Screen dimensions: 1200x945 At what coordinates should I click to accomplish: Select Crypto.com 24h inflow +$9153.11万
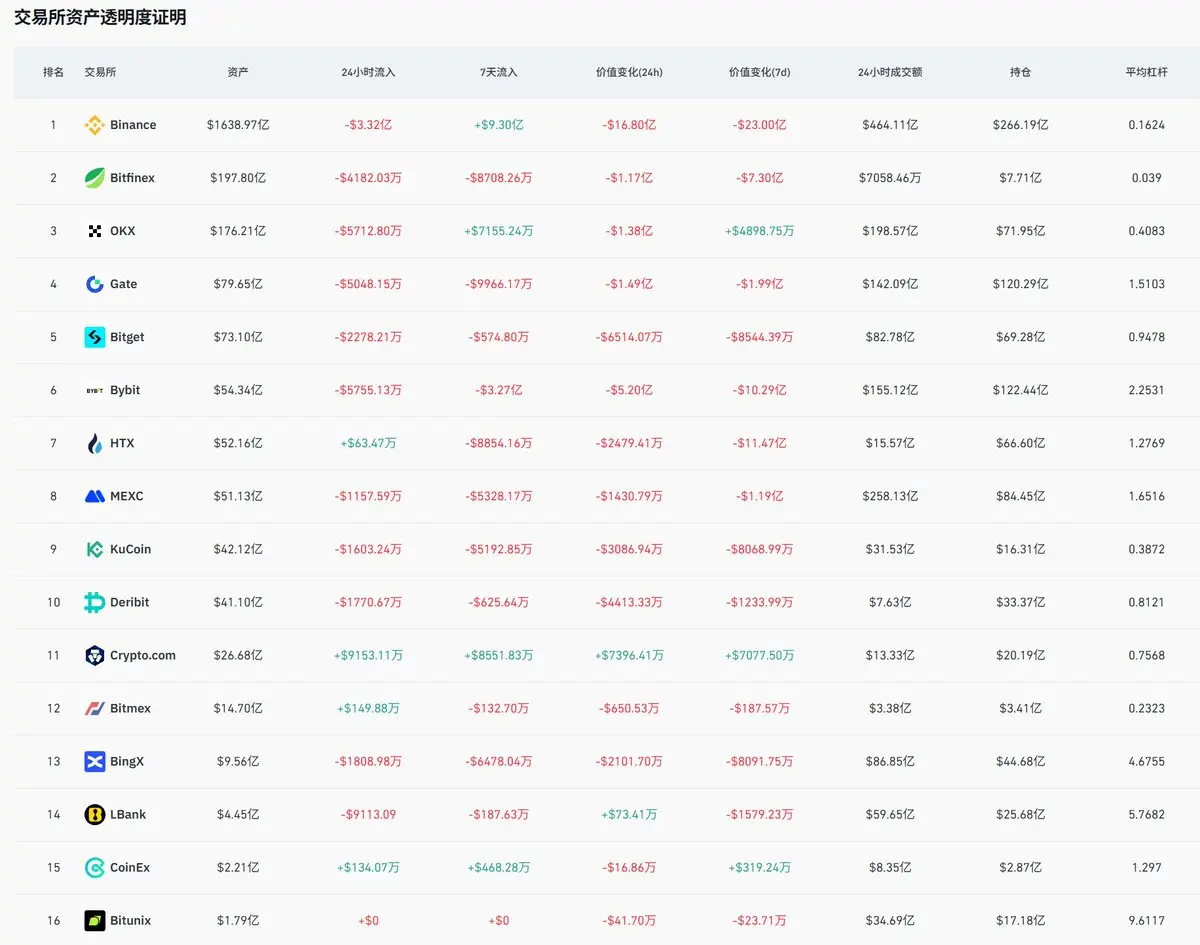[x=368, y=655]
